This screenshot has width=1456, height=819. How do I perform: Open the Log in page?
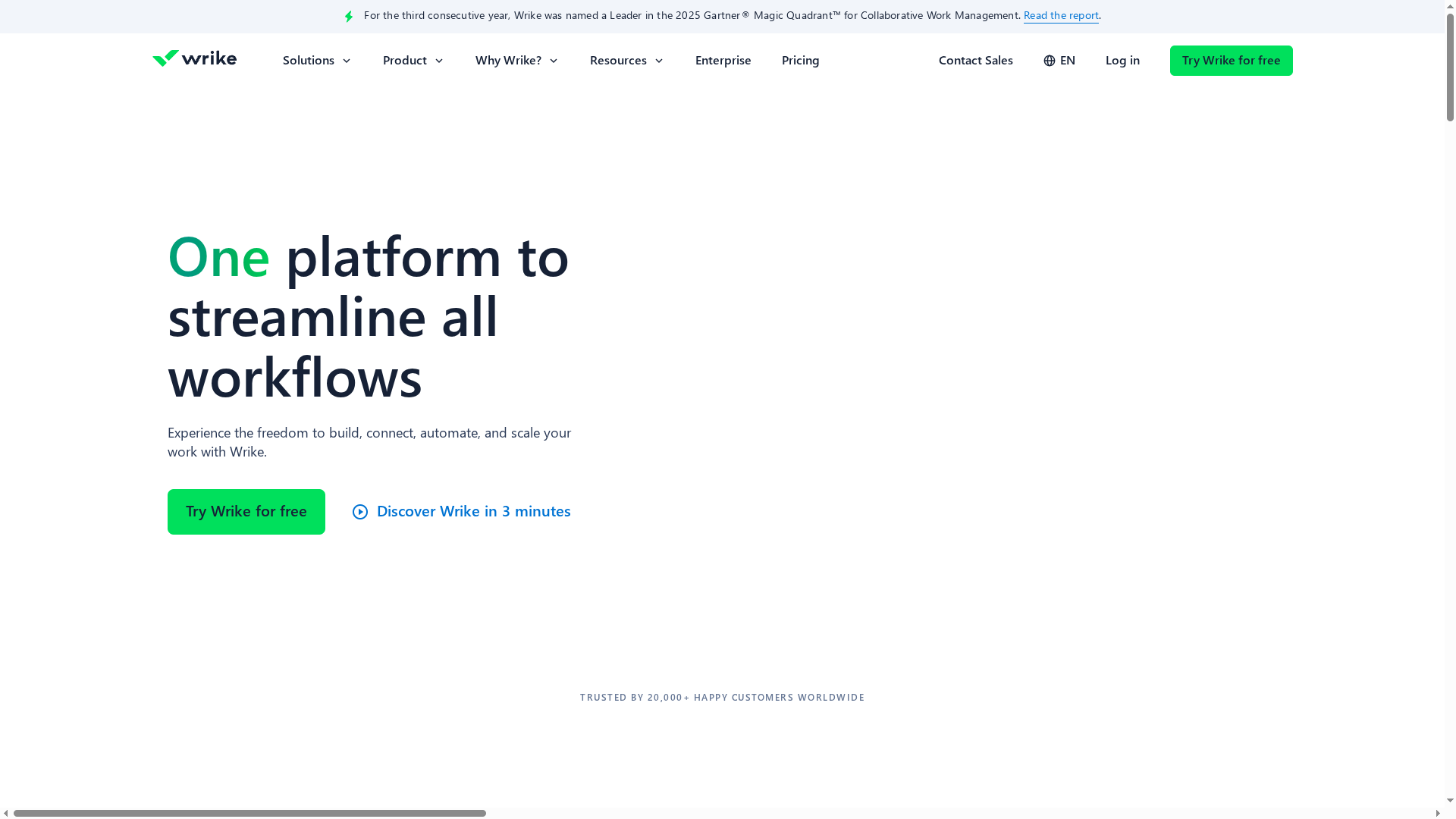pyautogui.click(x=1122, y=60)
